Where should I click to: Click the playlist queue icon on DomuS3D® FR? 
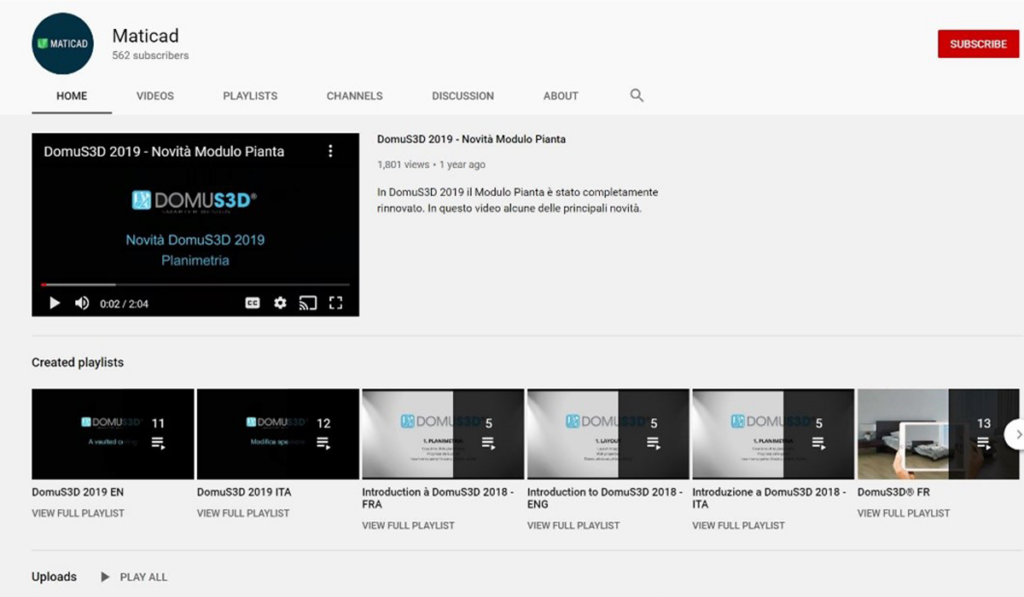[x=984, y=444]
